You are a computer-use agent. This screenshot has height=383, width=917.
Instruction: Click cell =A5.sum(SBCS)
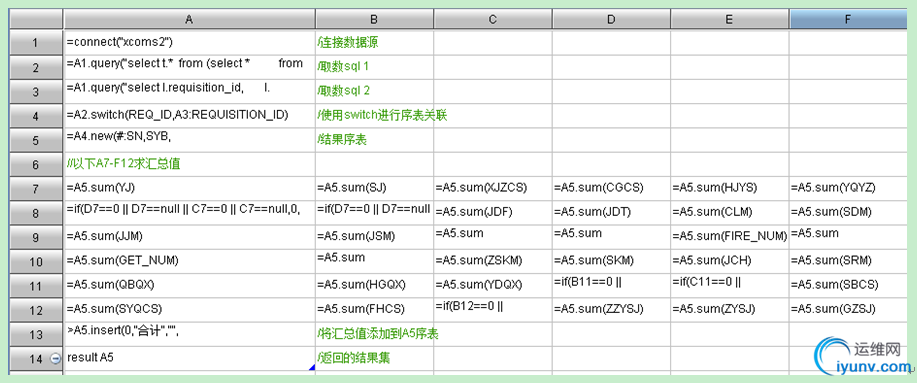click(x=848, y=285)
